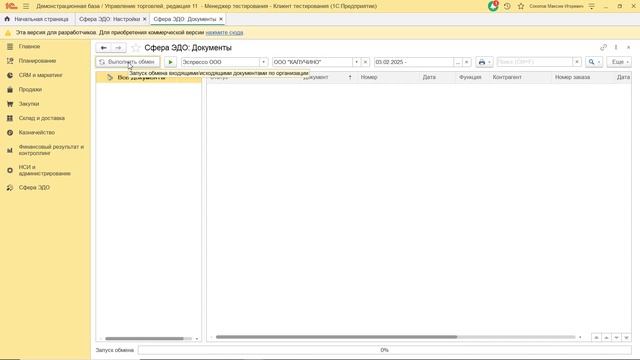
Task: Clear the ООО "КАПУЧИНО" field
Action: (365, 62)
